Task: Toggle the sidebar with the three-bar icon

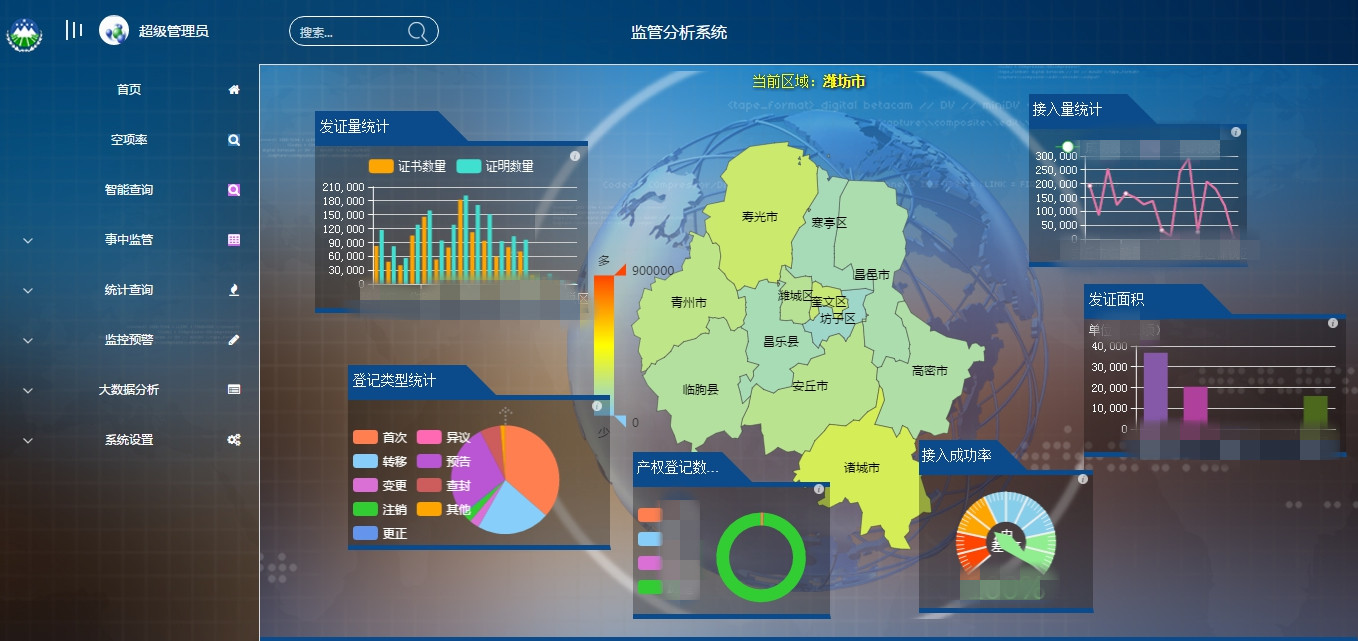Action: (x=74, y=31)
